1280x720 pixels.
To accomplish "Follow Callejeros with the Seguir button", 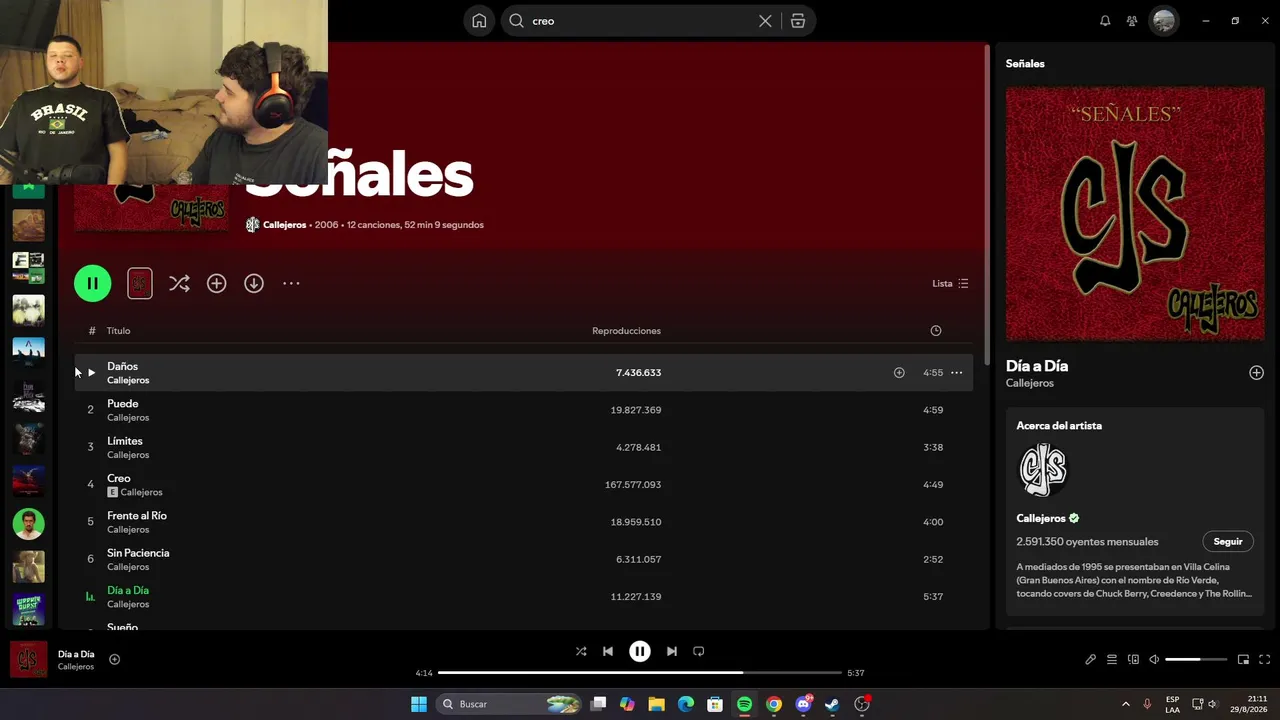I will click(x=1228, y=542).
